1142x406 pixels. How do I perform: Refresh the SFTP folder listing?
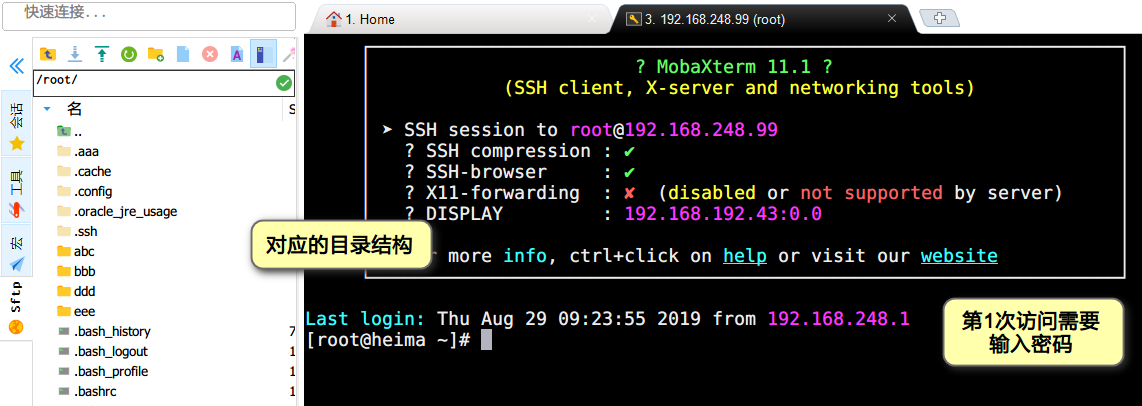(x=129, y=53)
